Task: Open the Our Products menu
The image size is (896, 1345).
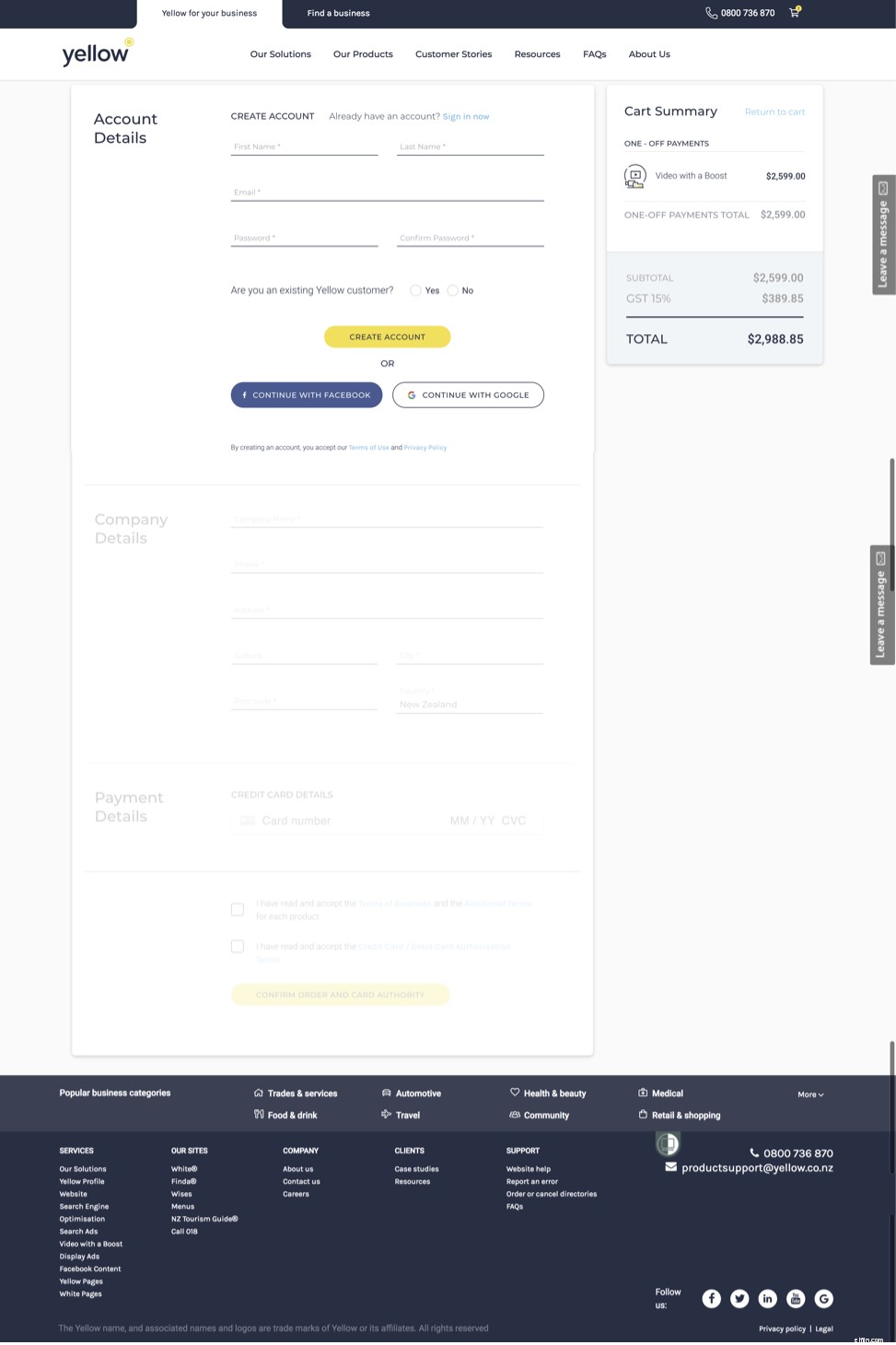Action: (x=363, y=53)
